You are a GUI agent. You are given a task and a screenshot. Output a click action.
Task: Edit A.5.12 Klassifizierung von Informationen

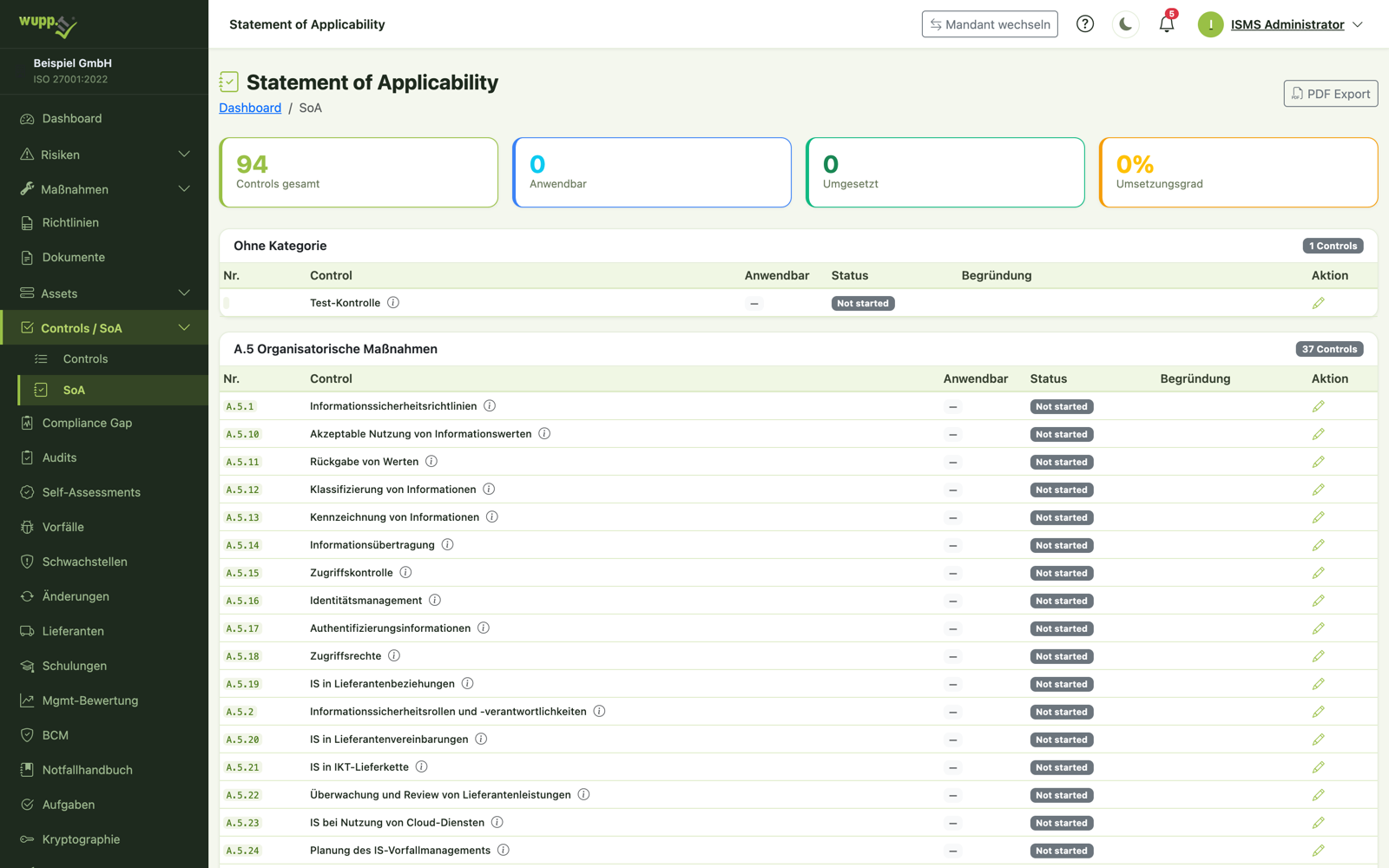(1319, 490)
